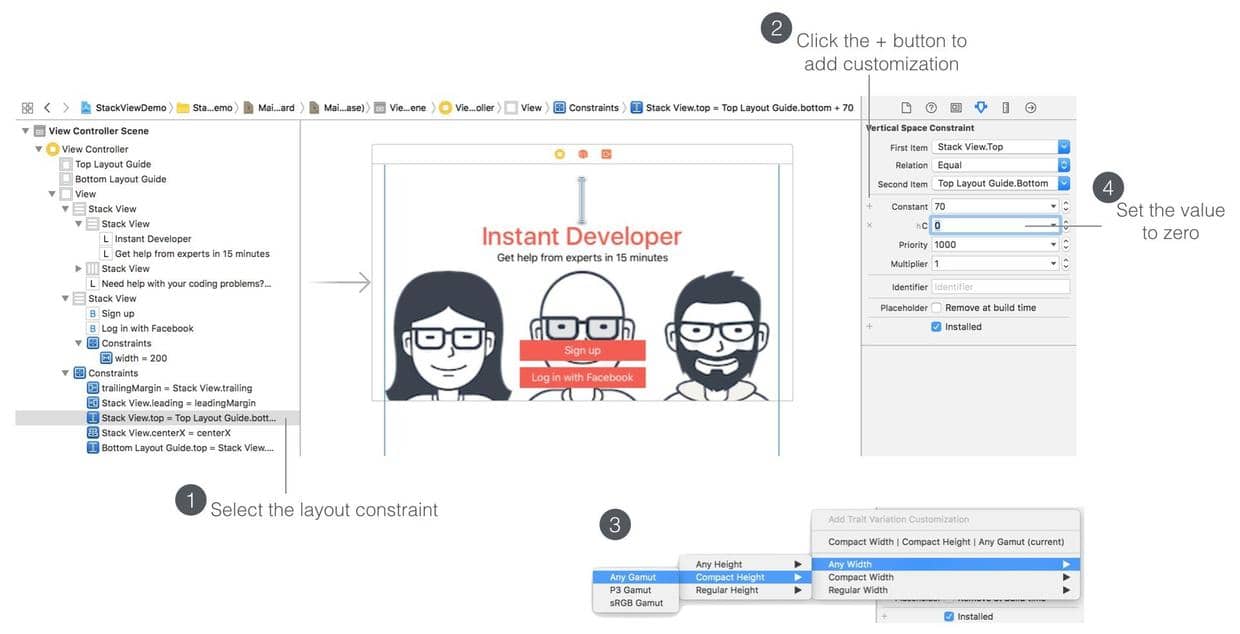Open the Connections inspector arrow icon
The height and width of the screenshot is (634, 1240).
click(1031, 108)
